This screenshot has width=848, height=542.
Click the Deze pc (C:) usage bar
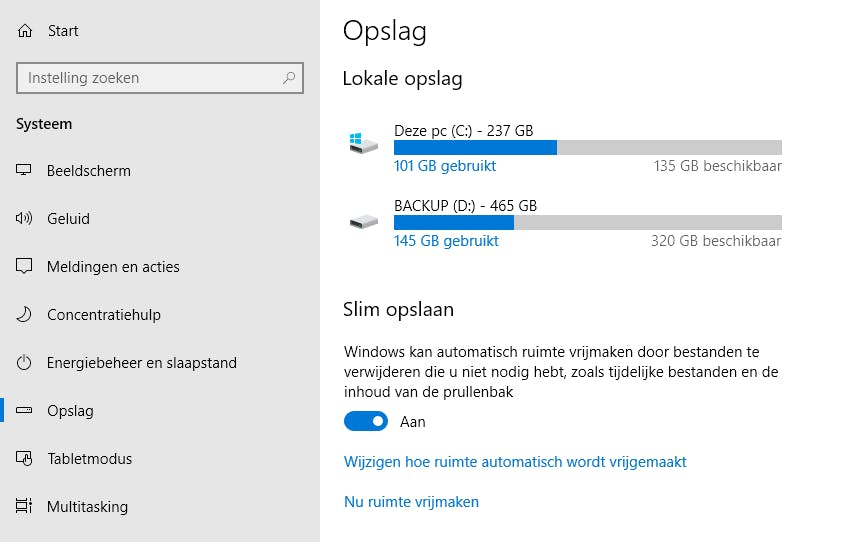coord(587,148)
